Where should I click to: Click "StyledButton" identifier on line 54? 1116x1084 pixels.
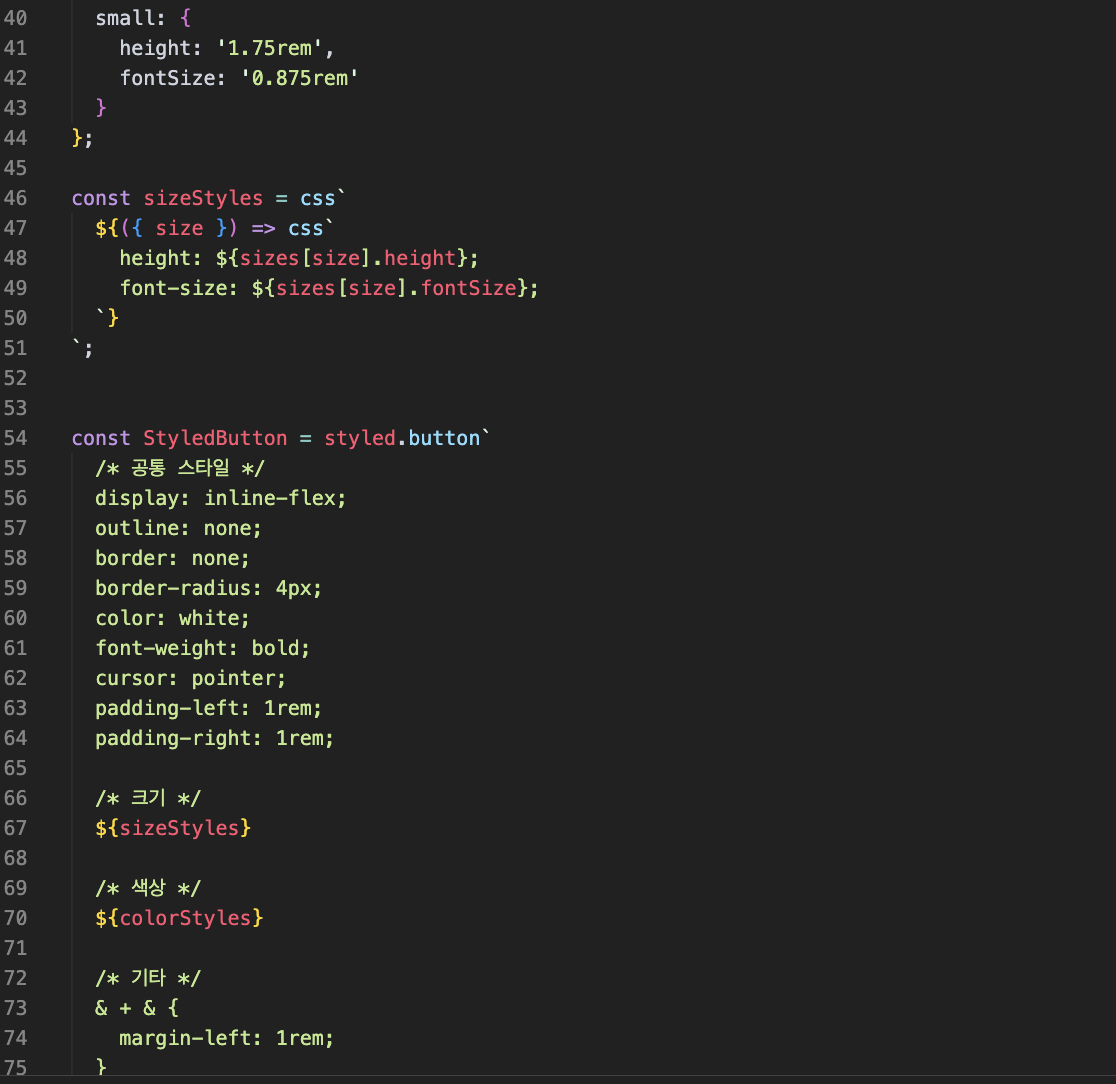215,438
